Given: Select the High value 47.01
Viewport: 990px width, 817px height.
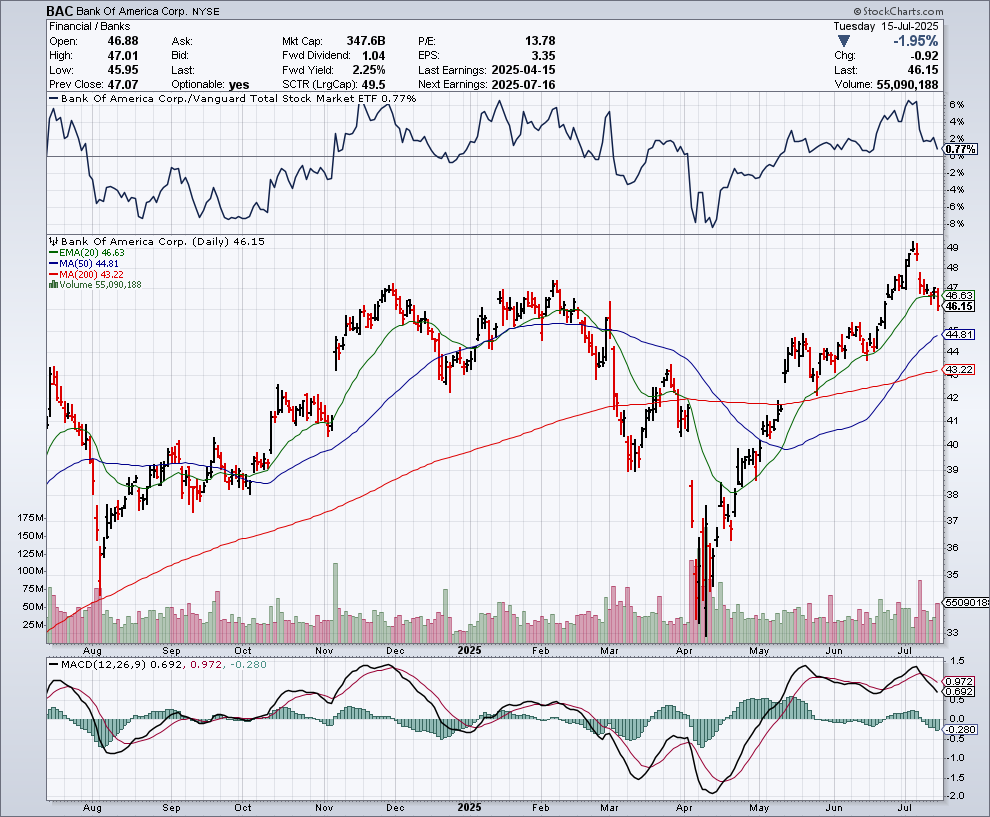Looking at the screenshot, I should [123, 56].
